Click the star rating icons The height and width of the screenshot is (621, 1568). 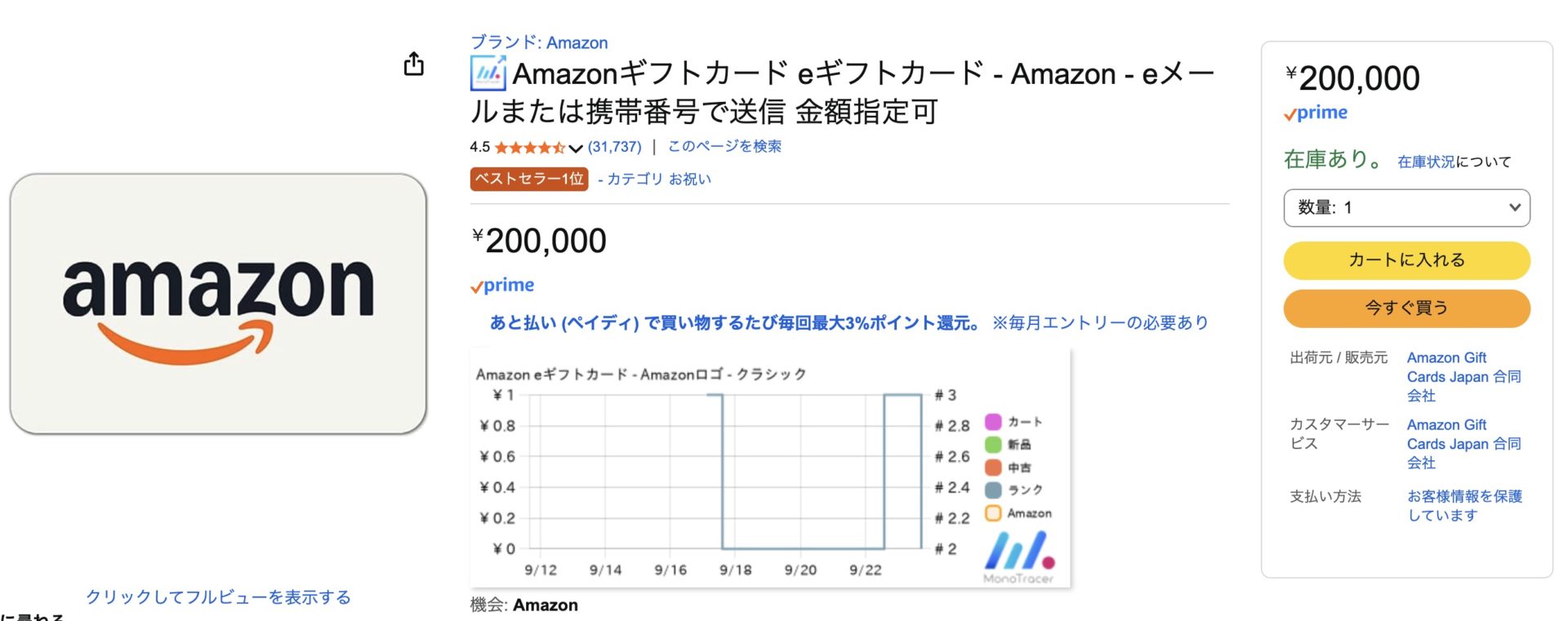coord(529,148)
